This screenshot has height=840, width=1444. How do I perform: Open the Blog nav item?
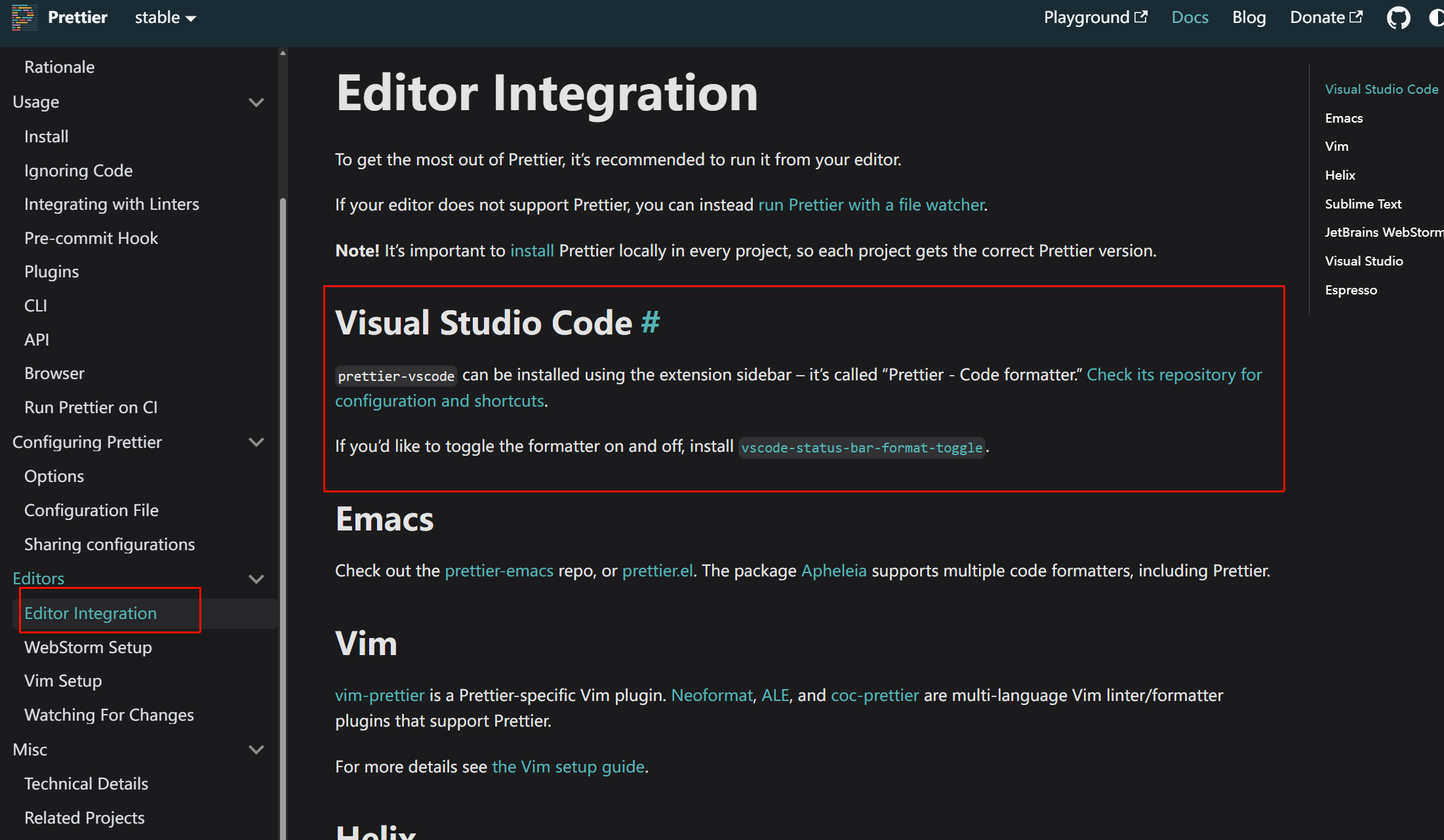pos(1249,18)
